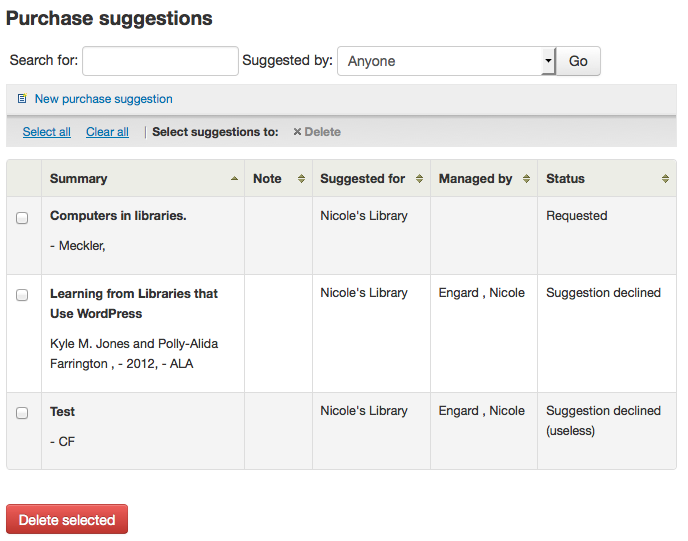The image size is (688, 541).
Task: Click the Clear all link
Action: 107,132
